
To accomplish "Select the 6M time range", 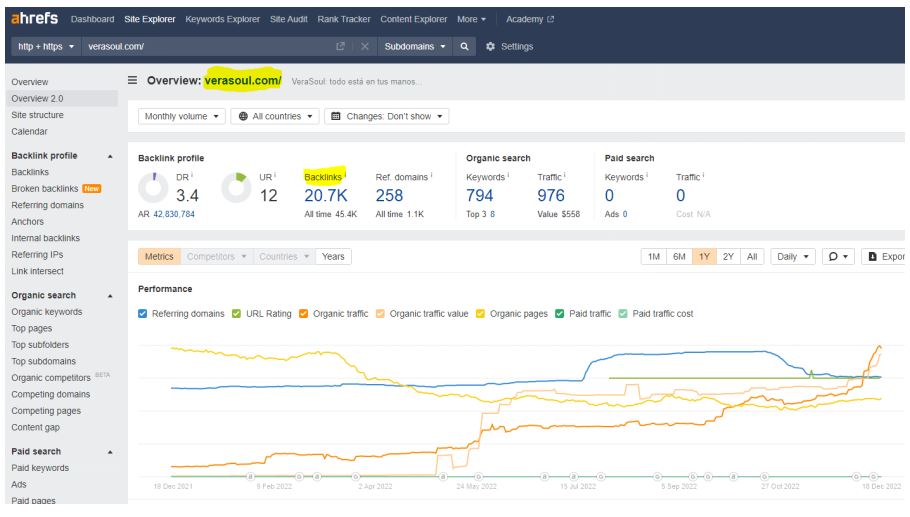I will pos(679,256).
